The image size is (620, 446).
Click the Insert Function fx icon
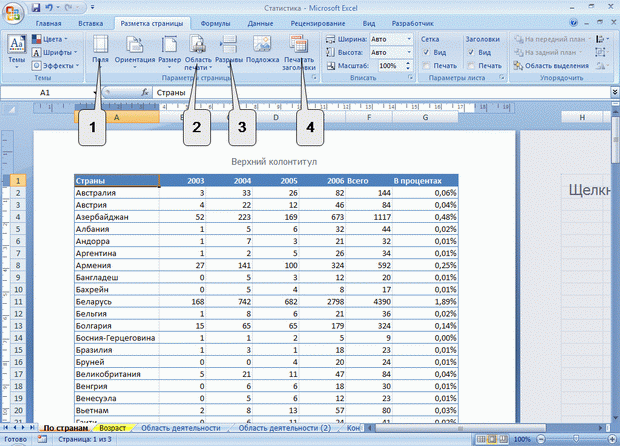[x=145, y=93]
